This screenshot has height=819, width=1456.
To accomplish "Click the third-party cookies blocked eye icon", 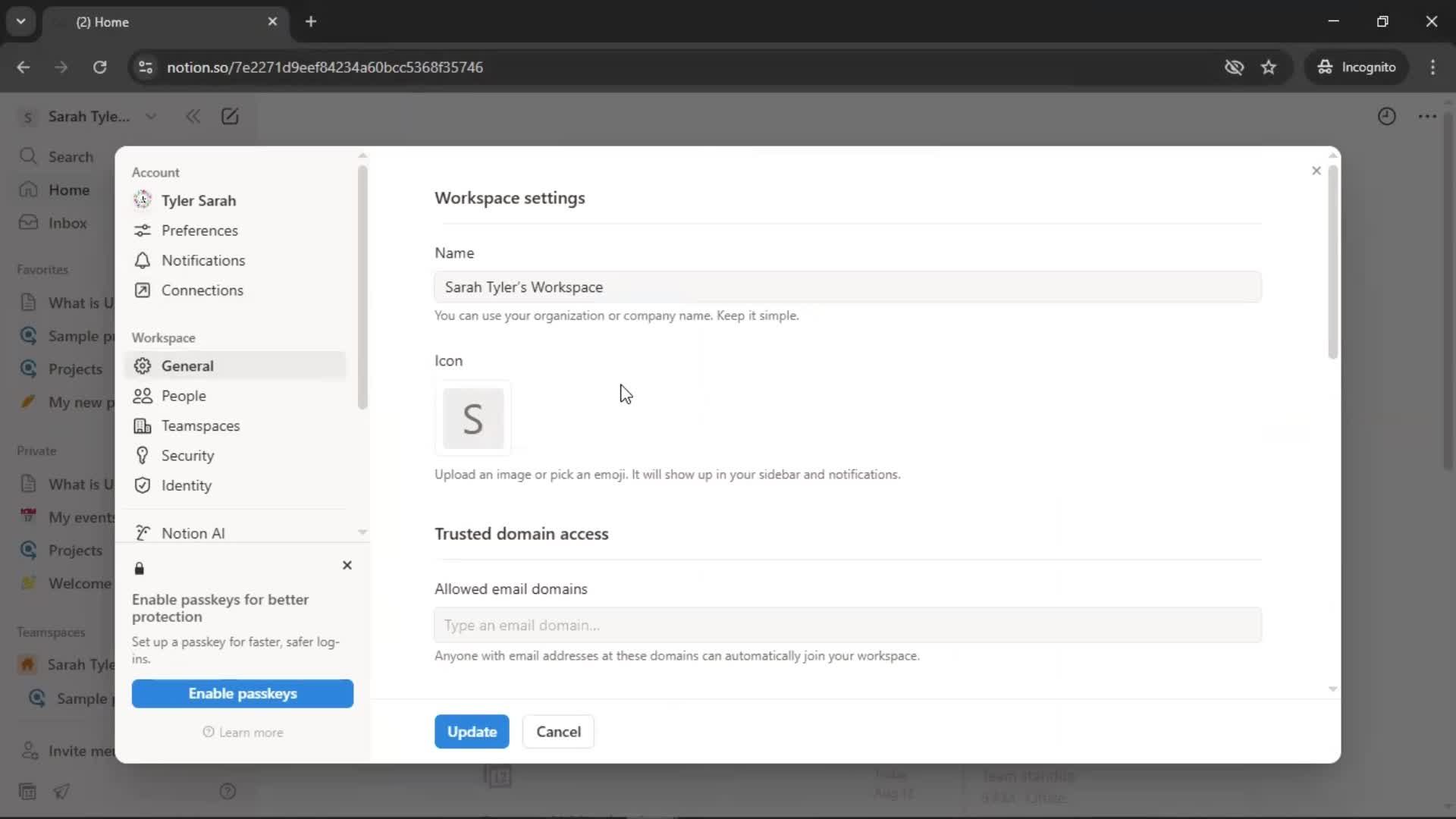I will (1234, 67).
